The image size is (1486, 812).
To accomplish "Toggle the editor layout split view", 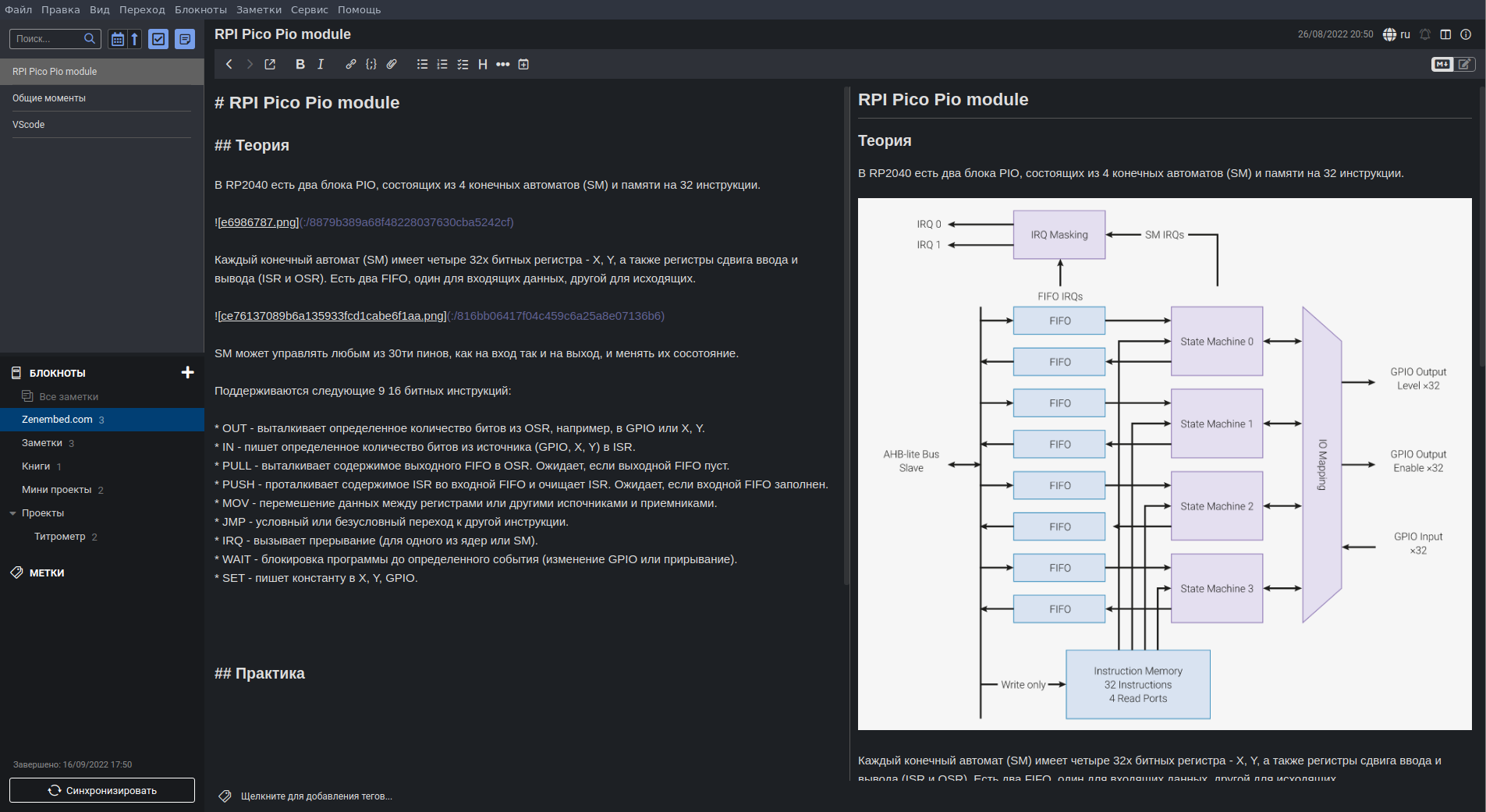I will (1445, 34).
